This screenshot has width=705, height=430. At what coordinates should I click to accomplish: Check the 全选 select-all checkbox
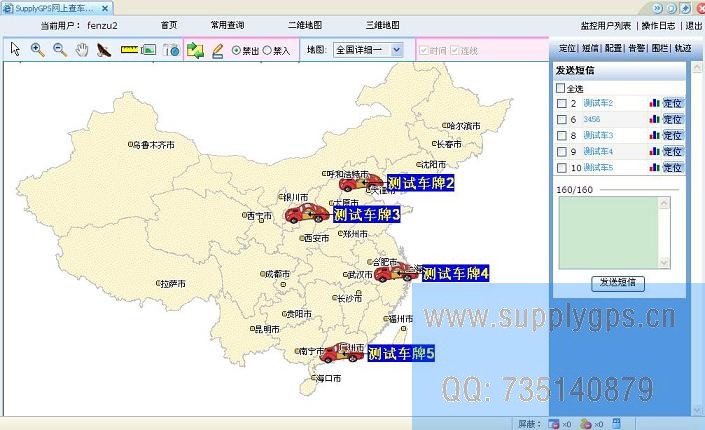click(560, 88)
